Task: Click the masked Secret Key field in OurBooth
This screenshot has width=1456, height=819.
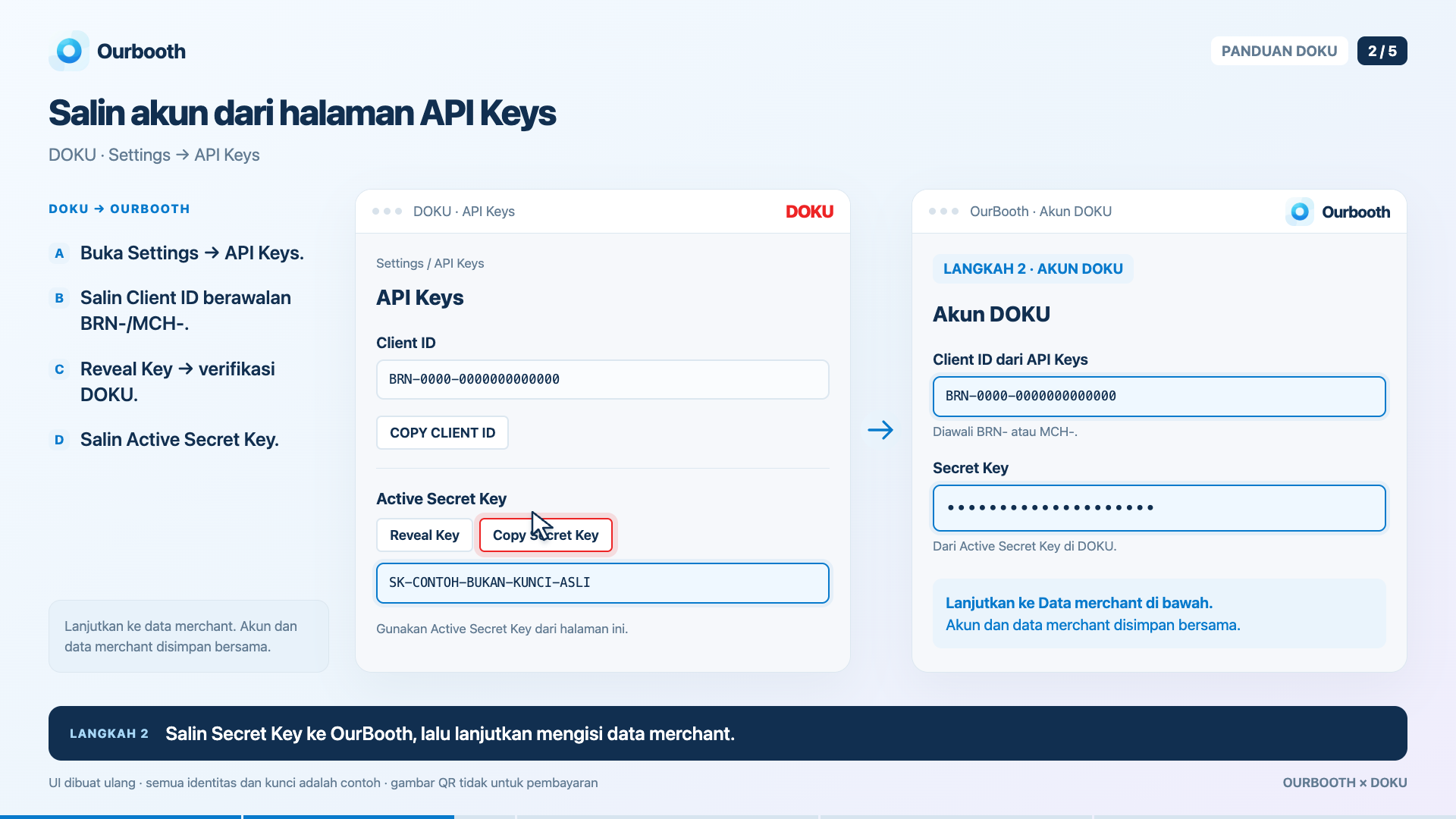Action: pyautogui.click(x=1159, y=508)
